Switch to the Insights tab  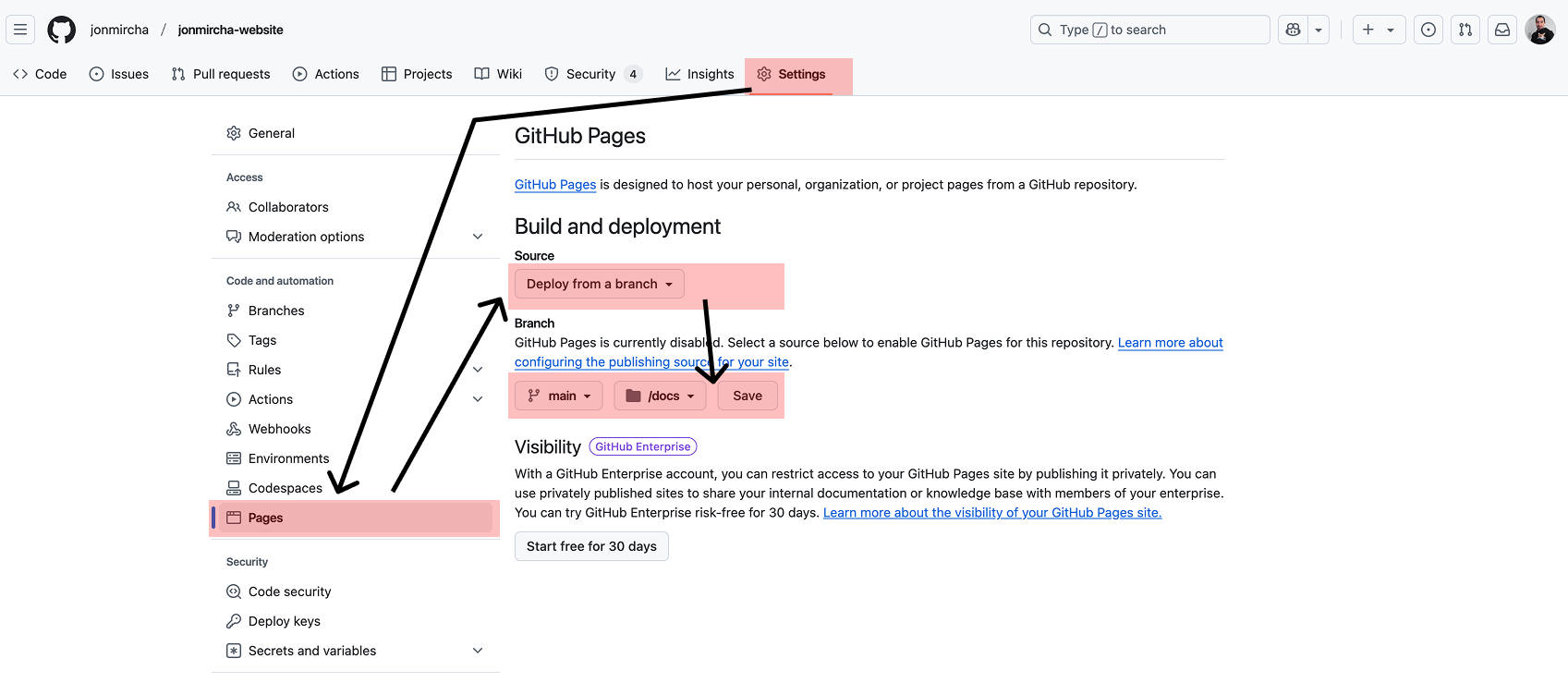(699, 74)
